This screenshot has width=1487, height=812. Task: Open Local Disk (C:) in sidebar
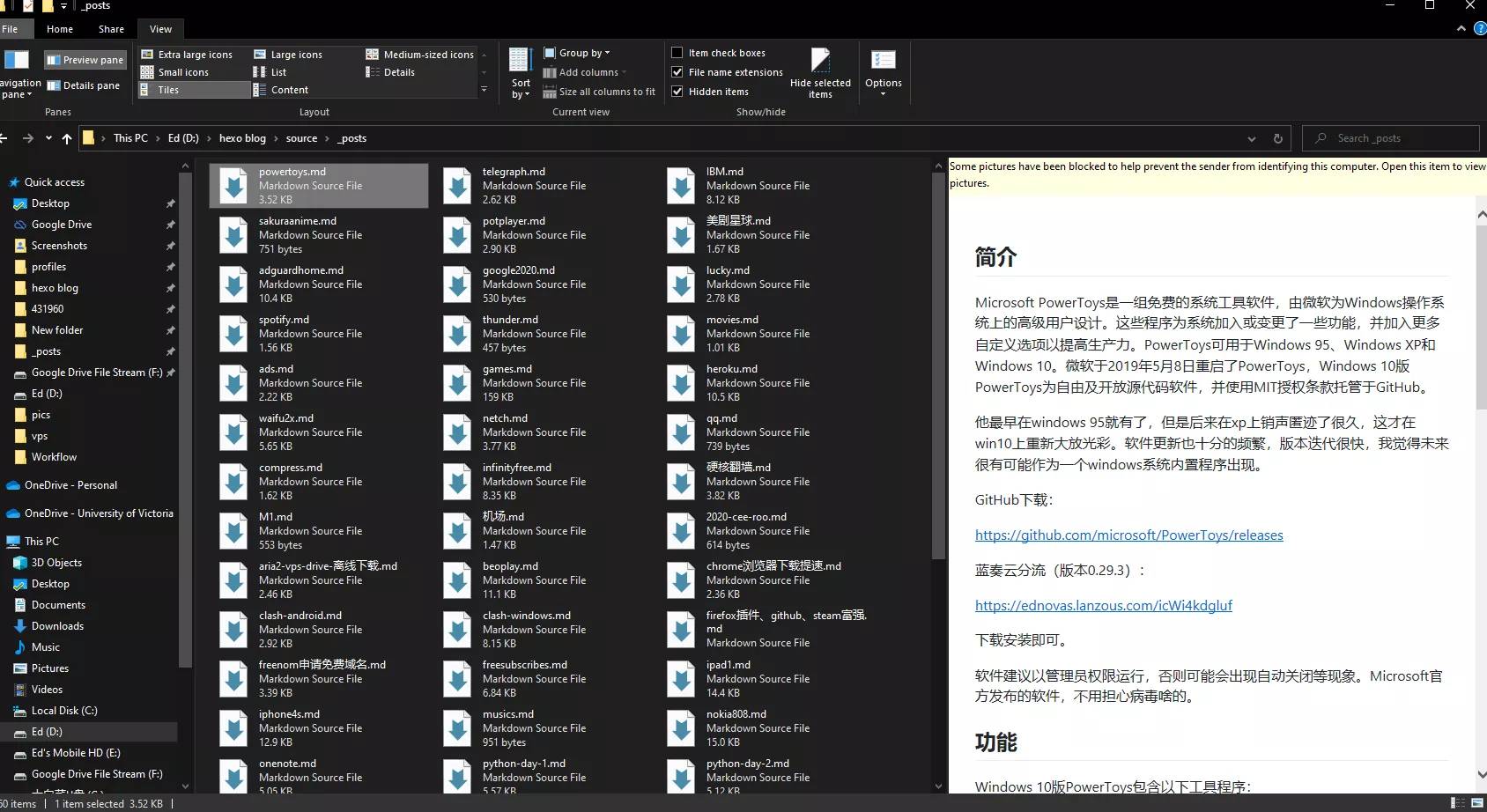64,711
